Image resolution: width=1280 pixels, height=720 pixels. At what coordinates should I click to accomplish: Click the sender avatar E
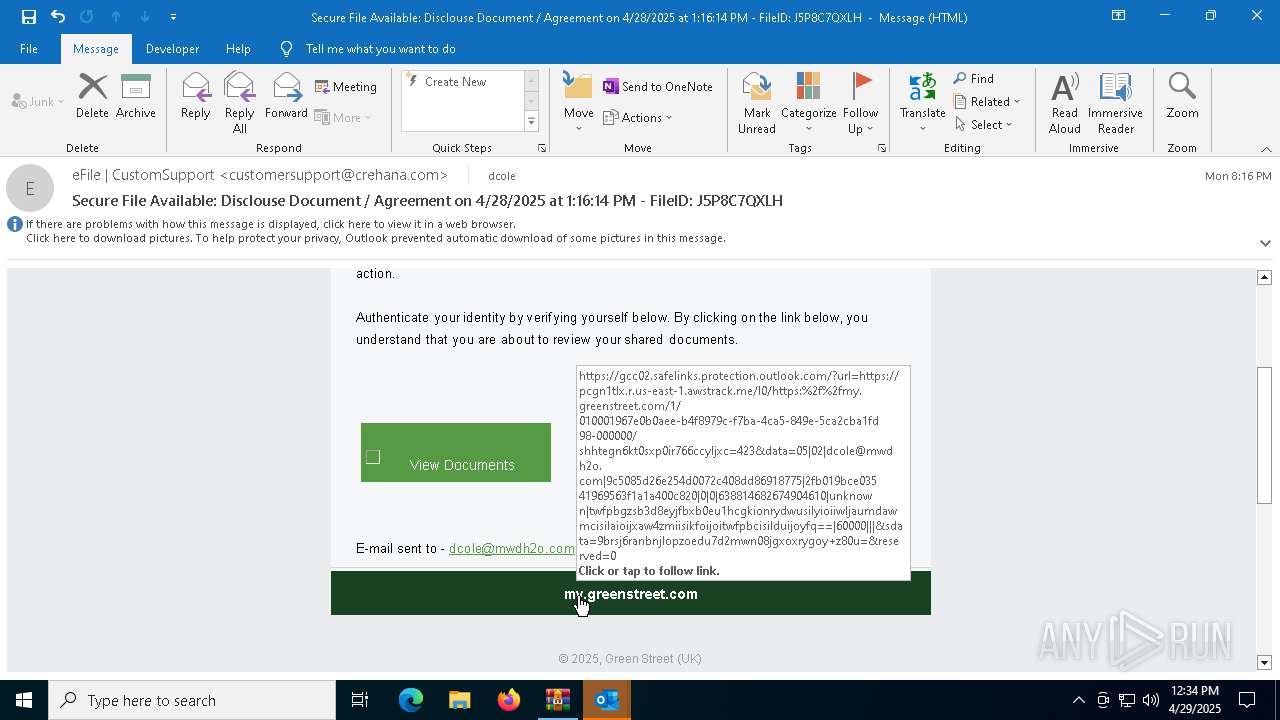30,188
